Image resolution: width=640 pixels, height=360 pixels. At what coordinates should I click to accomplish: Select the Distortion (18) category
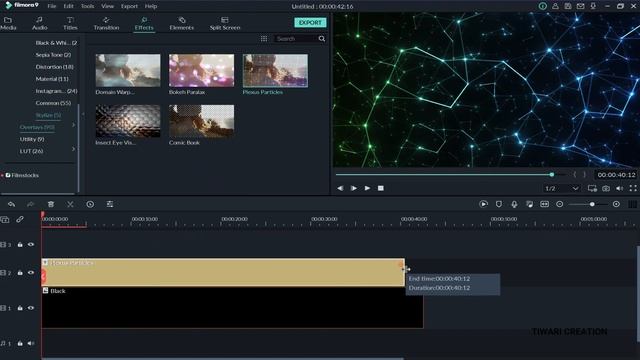click(x=54, y=67)
